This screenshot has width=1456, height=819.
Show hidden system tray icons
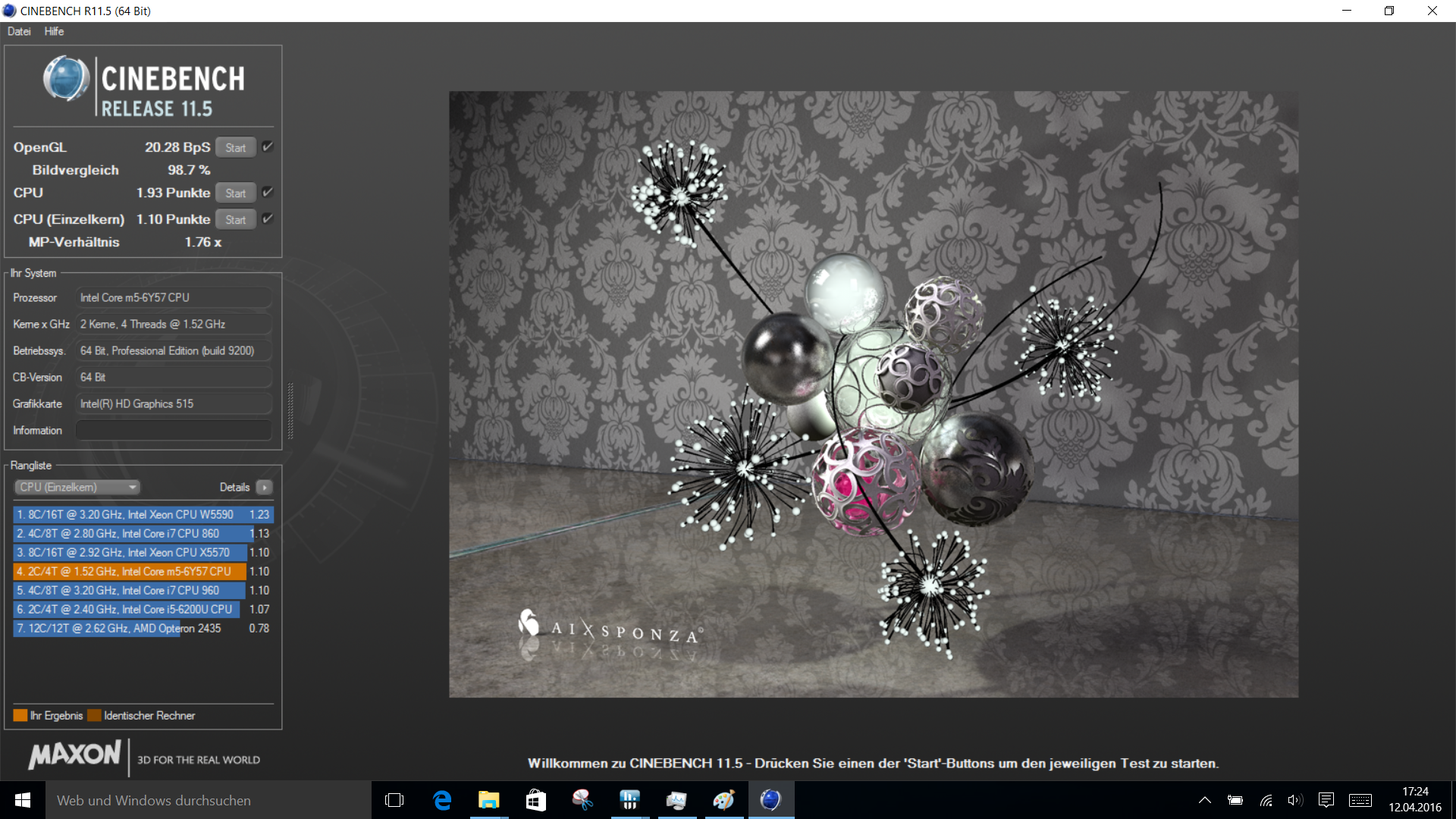(1204, 800)
